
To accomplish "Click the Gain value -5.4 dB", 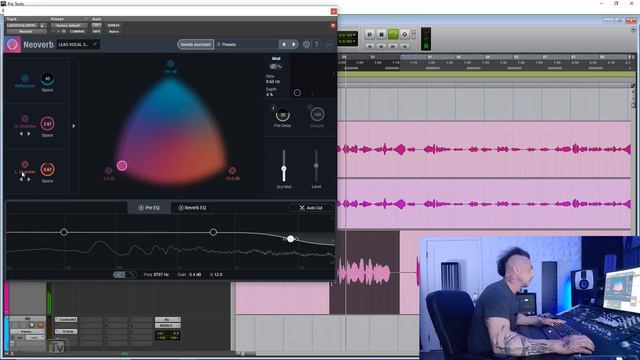I will coord(194,275).
